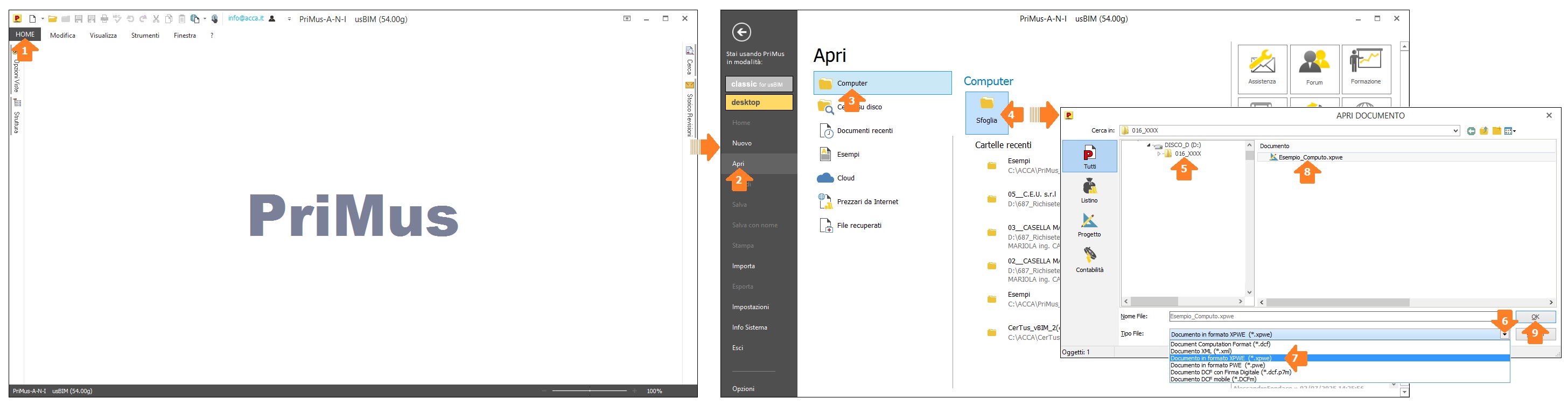Click the user account silhouette icon
The height and width of the screenshot is (405, 1568).
(272, 18)
